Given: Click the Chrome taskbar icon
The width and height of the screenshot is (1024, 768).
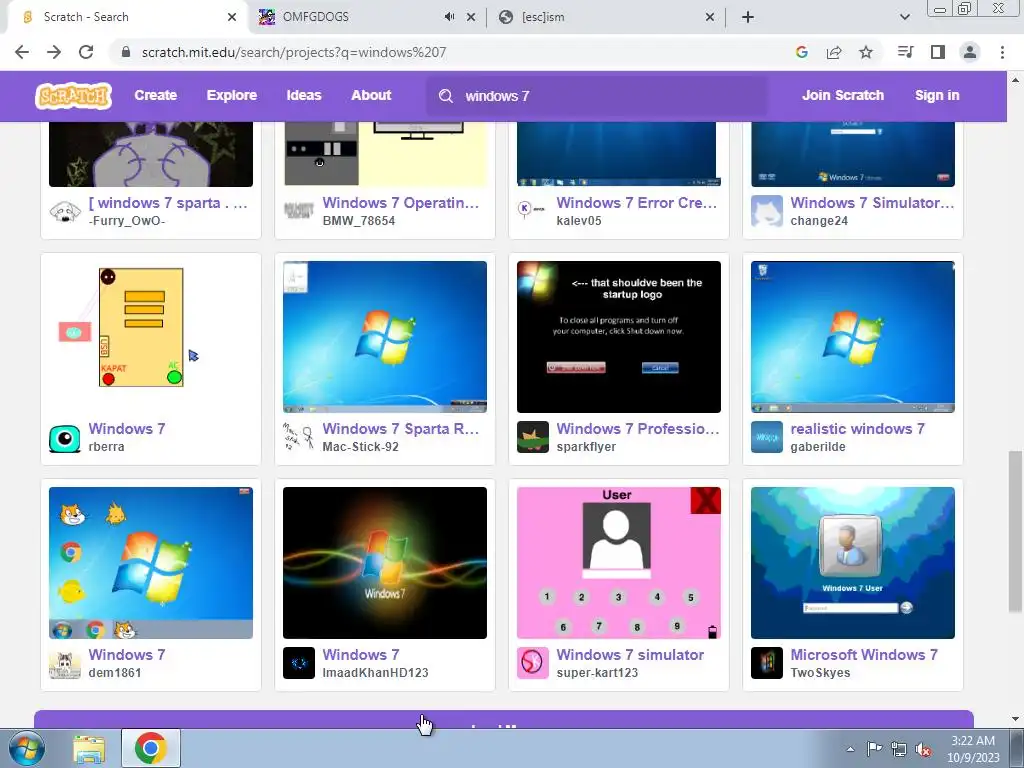Looking at the screenshot, I should (x=151, y=748).
